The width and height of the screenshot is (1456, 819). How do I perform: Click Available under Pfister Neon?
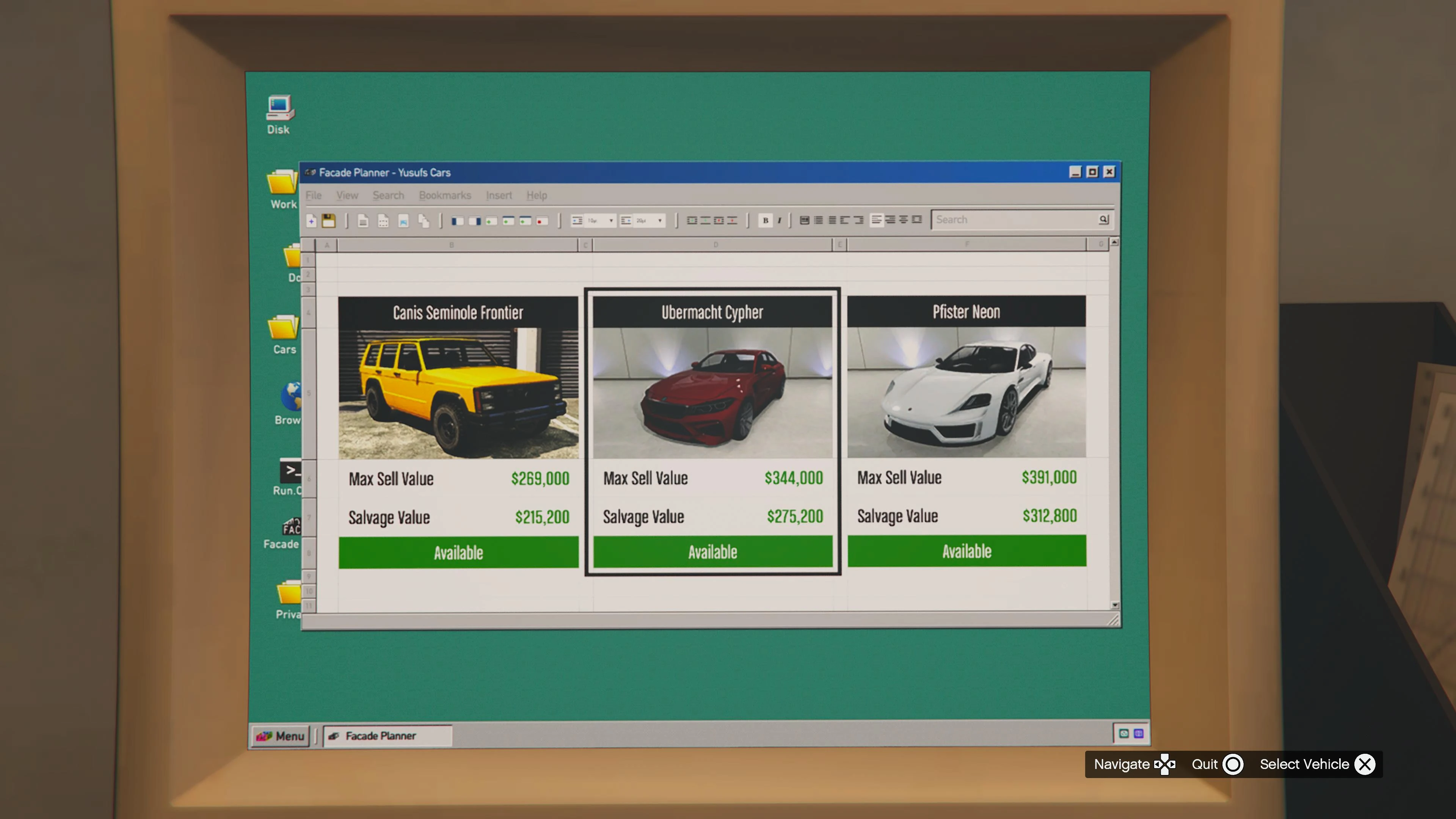tap(966, 551)
